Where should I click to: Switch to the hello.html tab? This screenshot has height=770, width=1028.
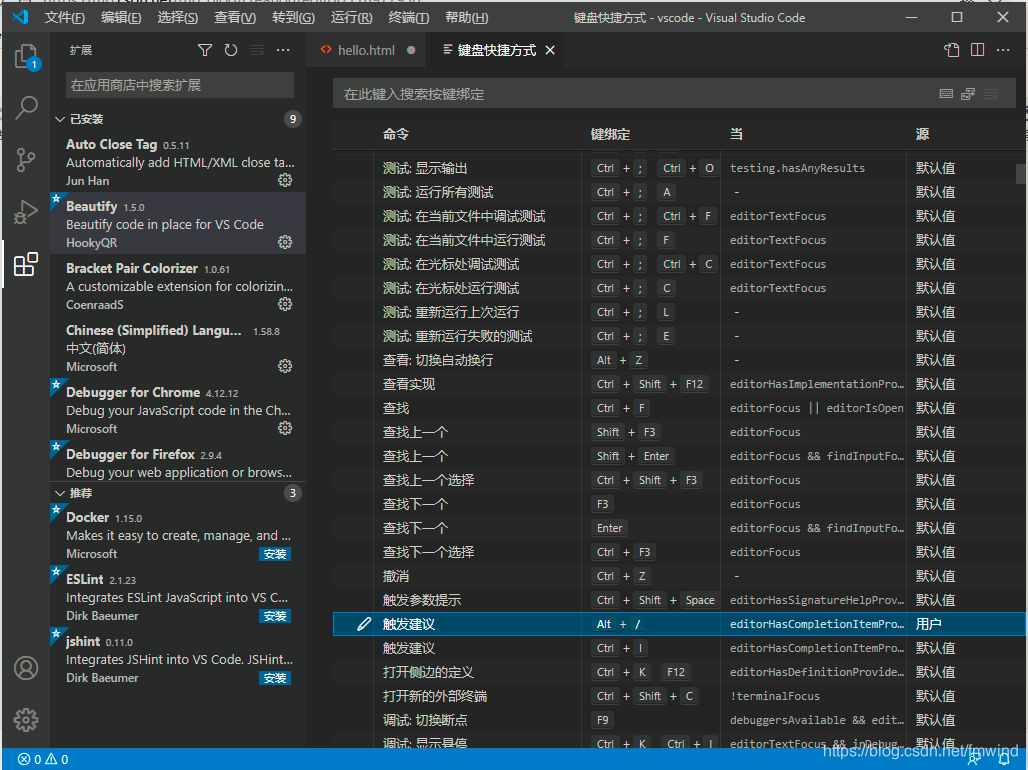click(x=366, y=50)
